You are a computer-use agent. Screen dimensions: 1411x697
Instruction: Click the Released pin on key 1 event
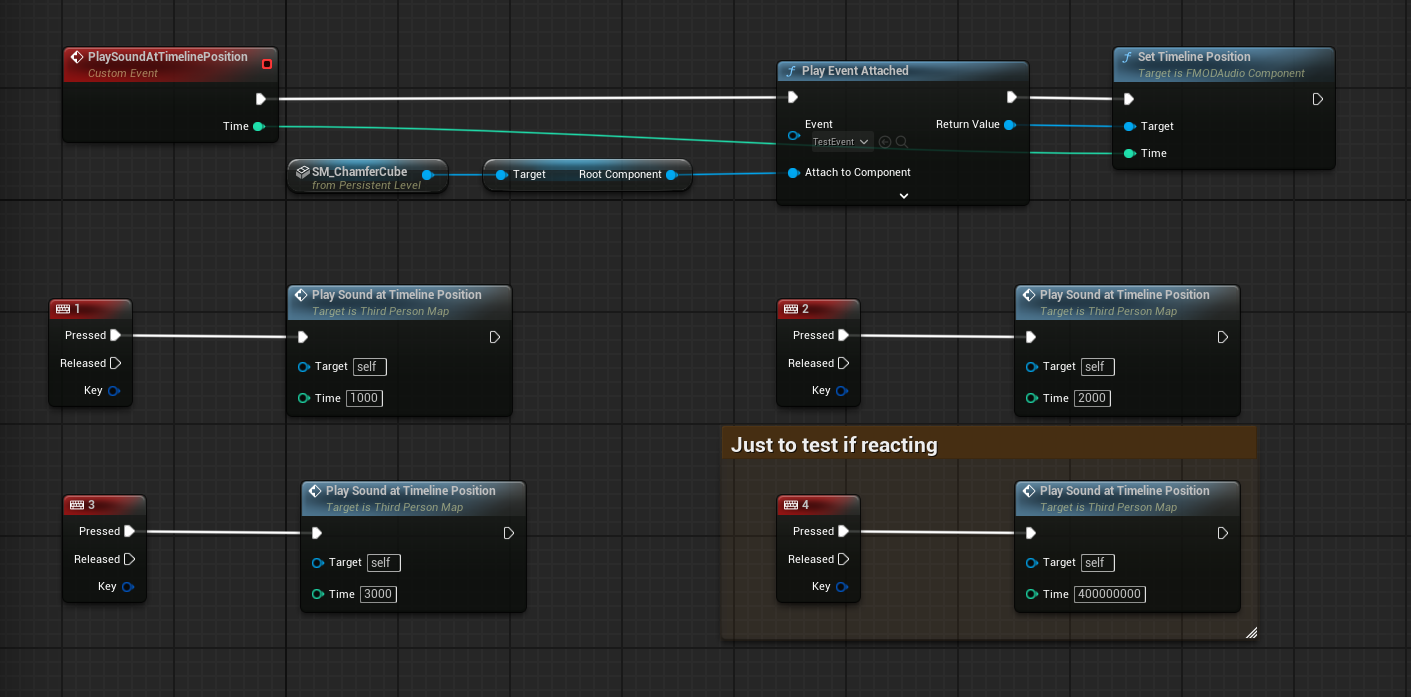115,363
